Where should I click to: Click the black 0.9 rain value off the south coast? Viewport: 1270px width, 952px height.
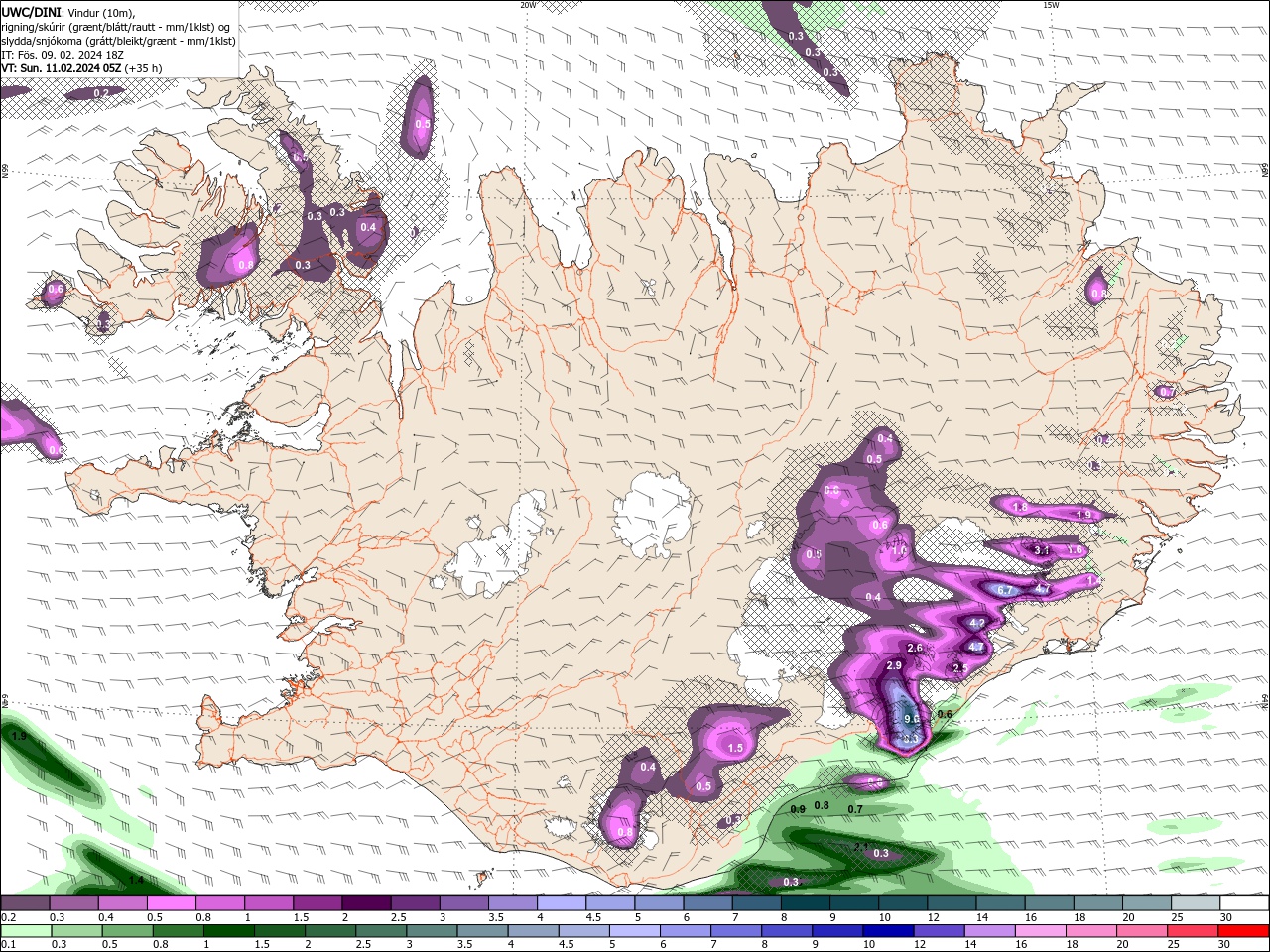click(x=798, y=810)
